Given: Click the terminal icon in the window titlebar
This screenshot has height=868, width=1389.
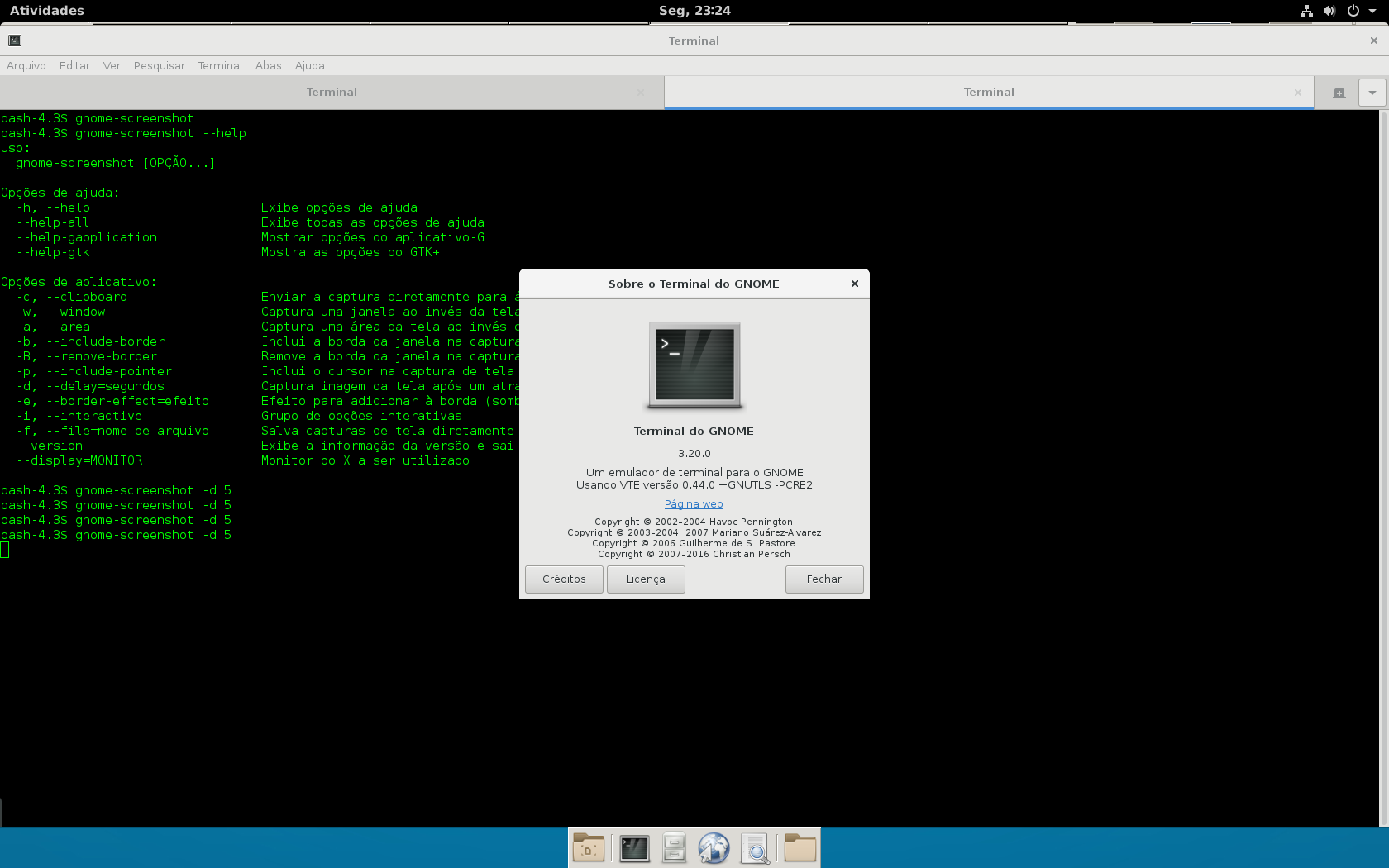Looking at the screenshot, I should [15, 41].
